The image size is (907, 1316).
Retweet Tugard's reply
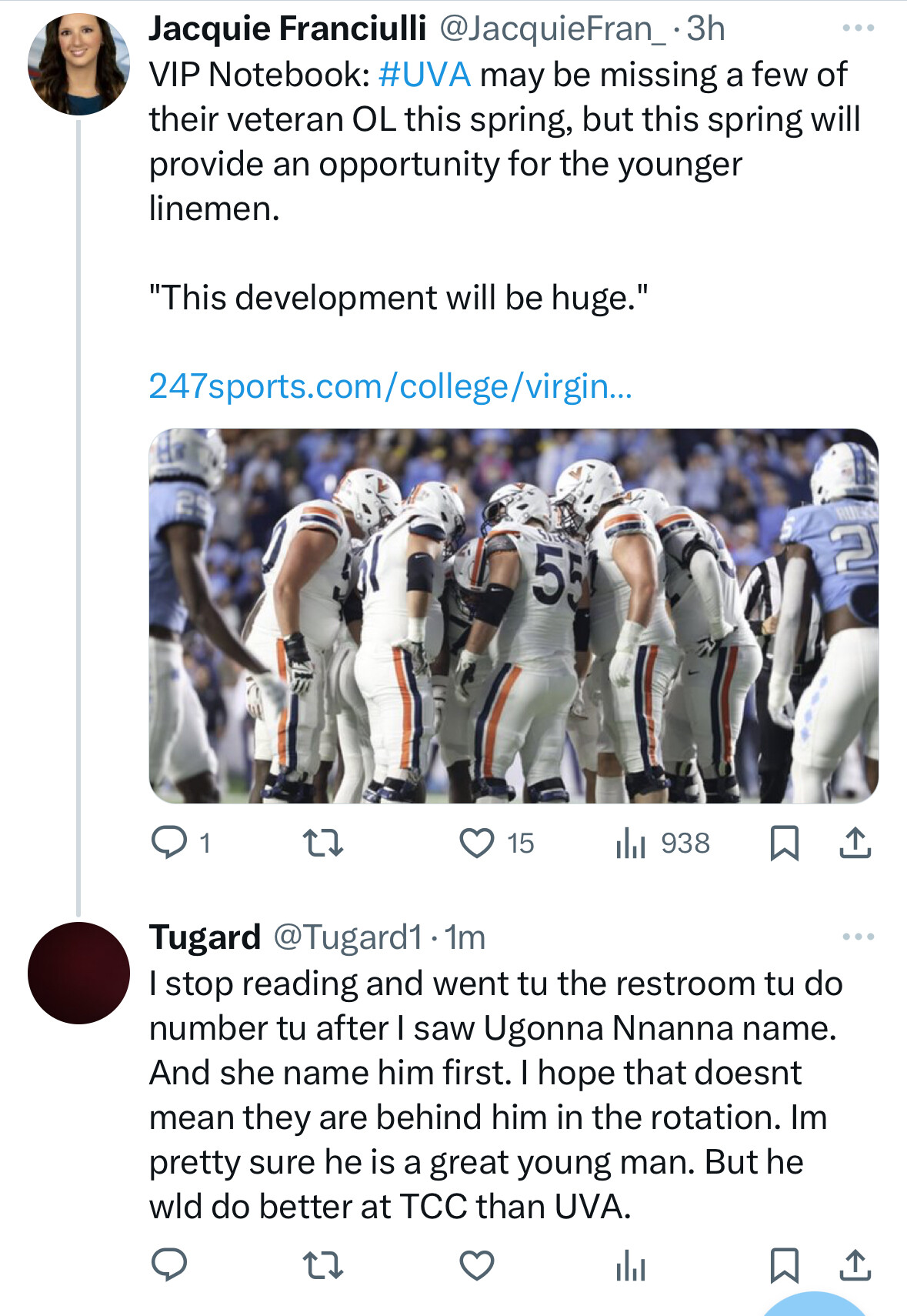click(x=323, y=1265)
